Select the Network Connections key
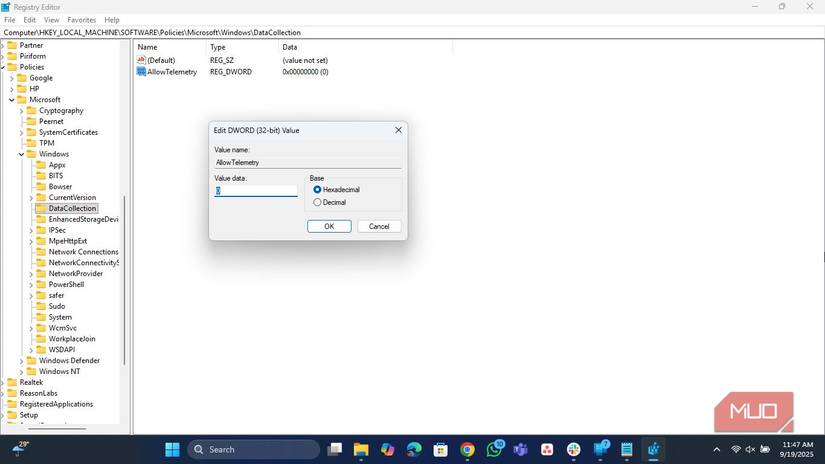Image resolution: width=825 pixels, height=464 pixels. point(83,252)
